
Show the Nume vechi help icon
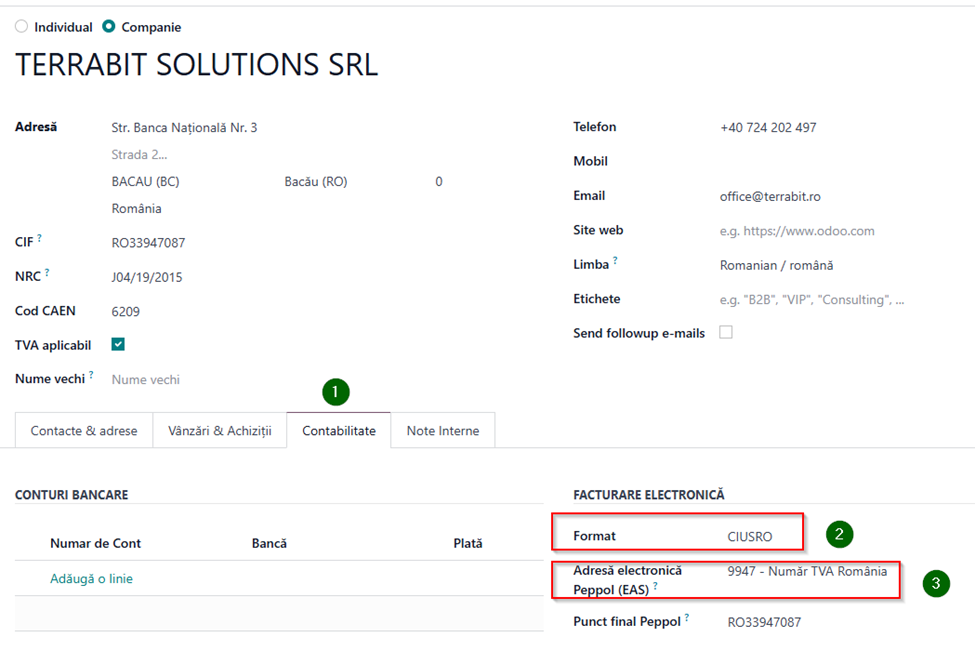click(x=91, y=375)
